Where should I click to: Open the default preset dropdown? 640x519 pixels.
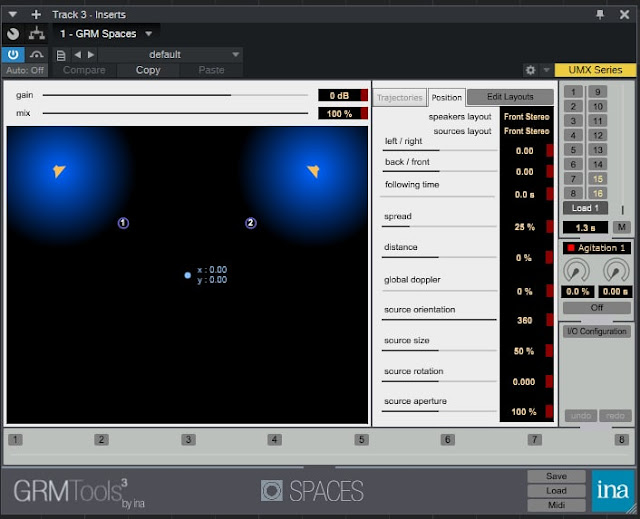pos(170,54)
